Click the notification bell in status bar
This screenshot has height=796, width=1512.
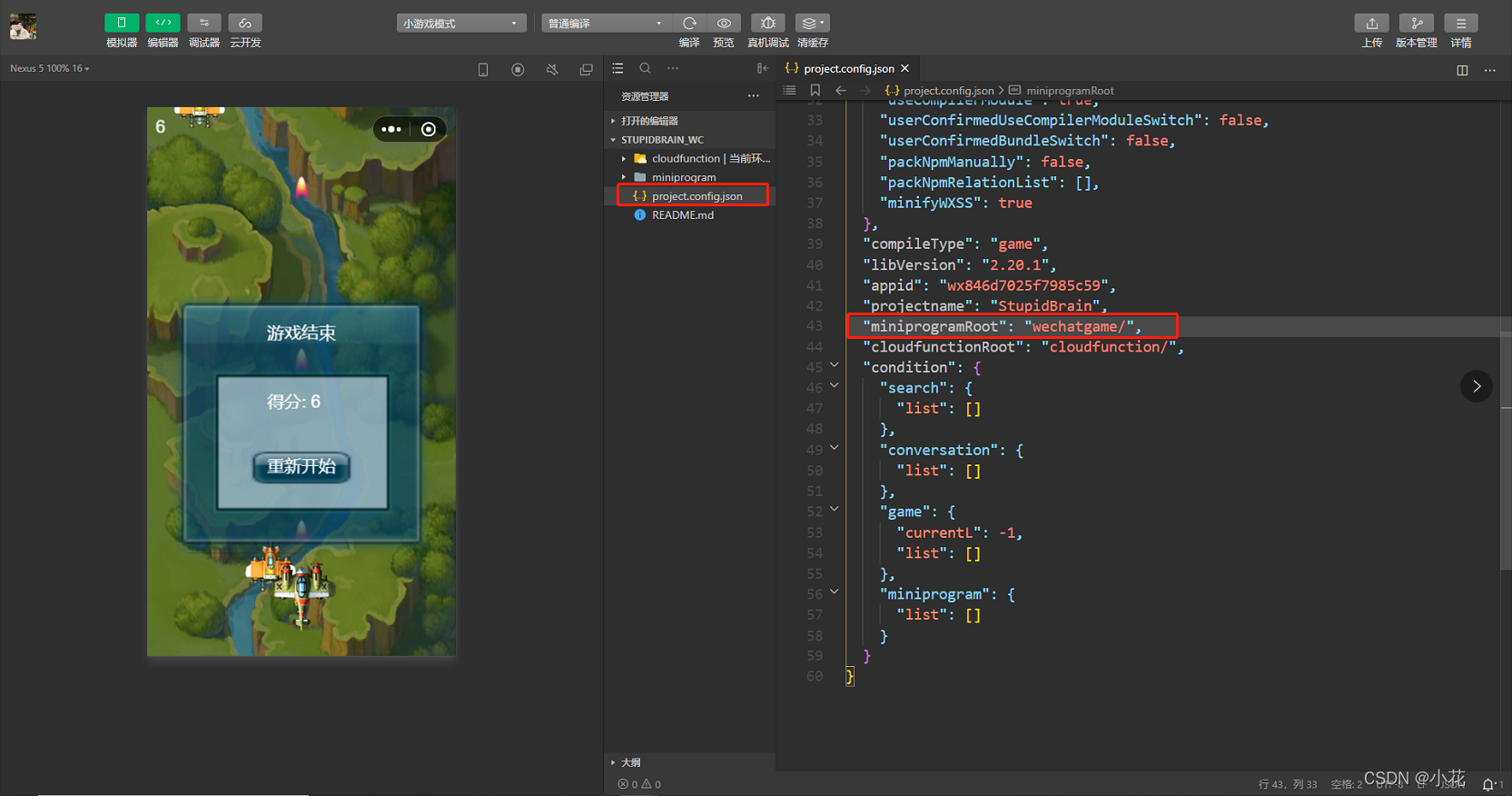[x=1490, y=784]
